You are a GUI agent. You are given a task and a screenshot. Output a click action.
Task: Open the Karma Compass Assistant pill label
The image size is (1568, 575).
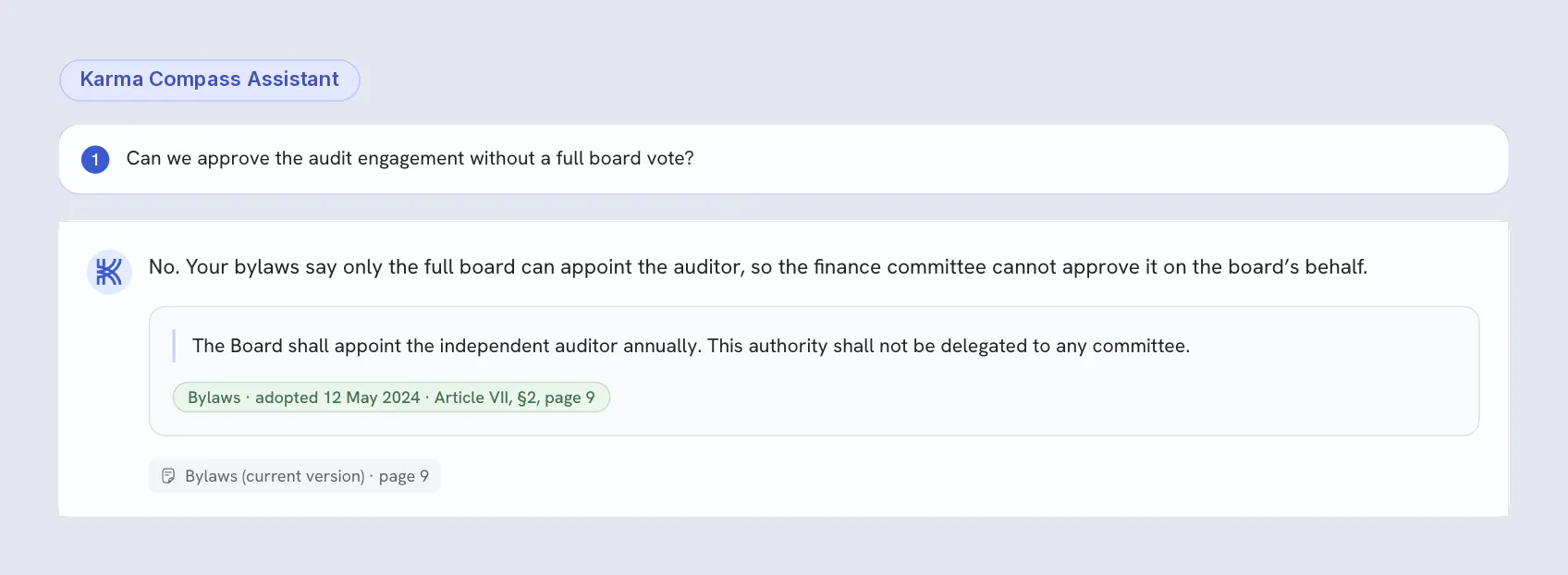[x=210, y=80]
